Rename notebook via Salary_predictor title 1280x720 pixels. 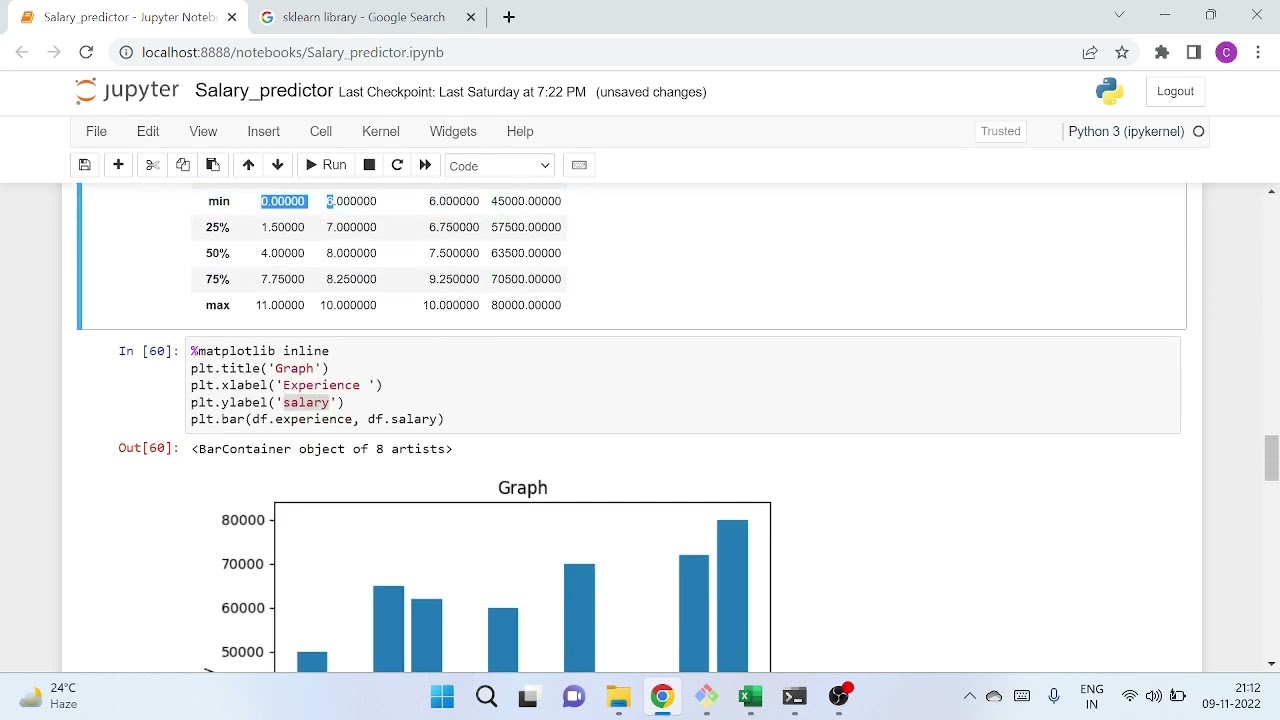[x=264, y=90]
